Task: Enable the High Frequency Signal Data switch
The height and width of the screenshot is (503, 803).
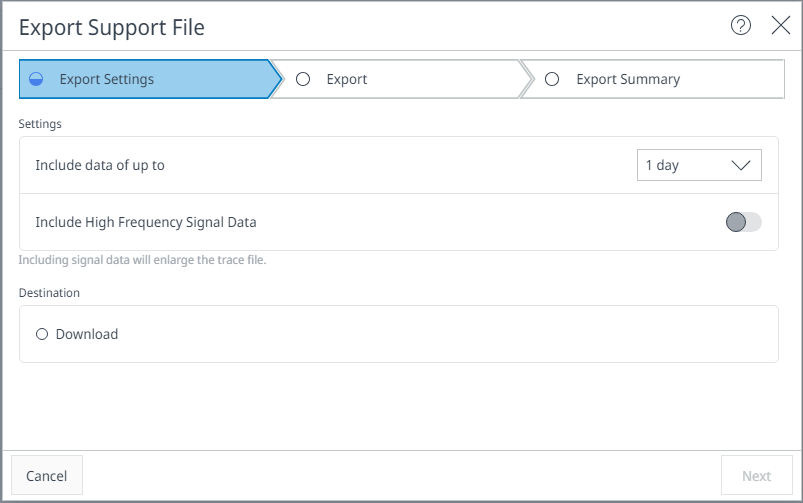Action: coord(743,222)
